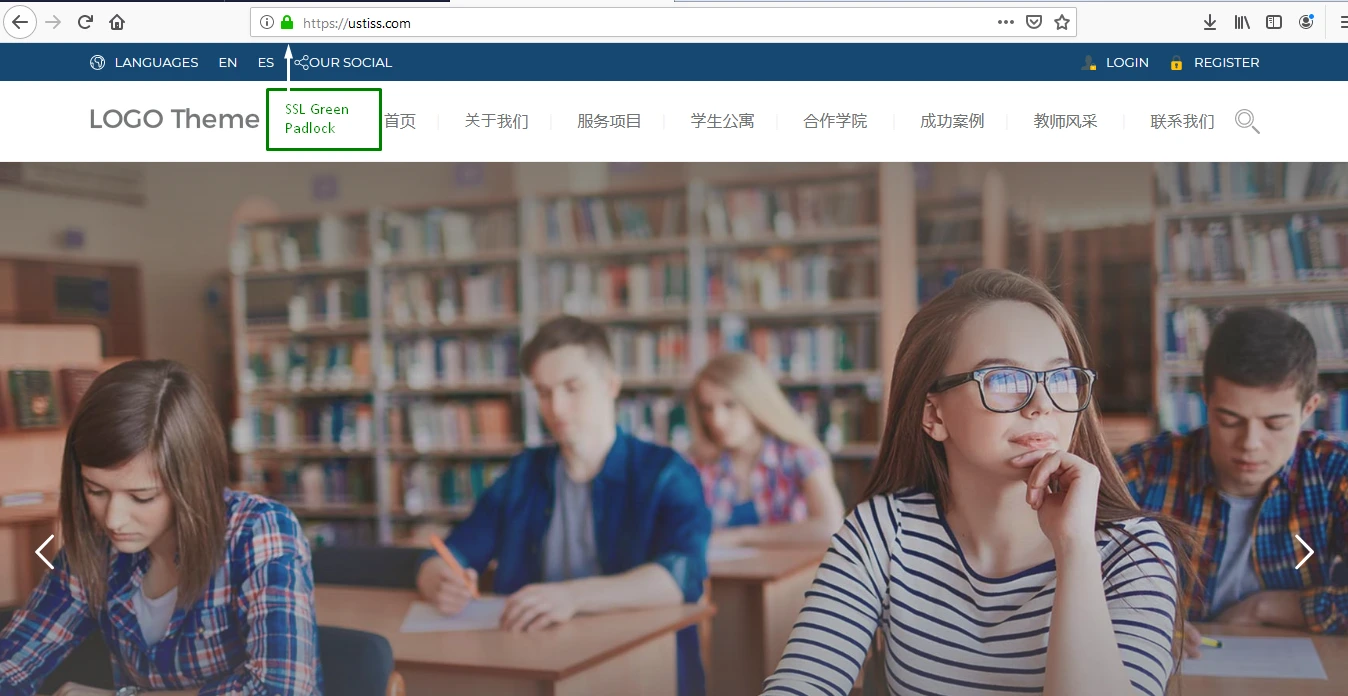
Task: Open the 联系我们 navigation item
Action: (x=1182, y=121)
